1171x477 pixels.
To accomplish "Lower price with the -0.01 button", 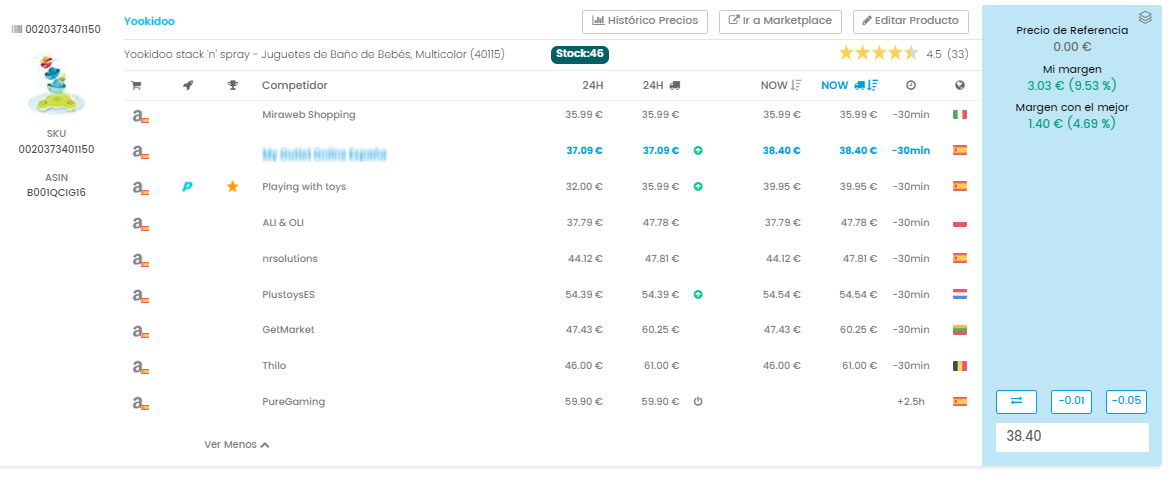I will (1071, 401).
